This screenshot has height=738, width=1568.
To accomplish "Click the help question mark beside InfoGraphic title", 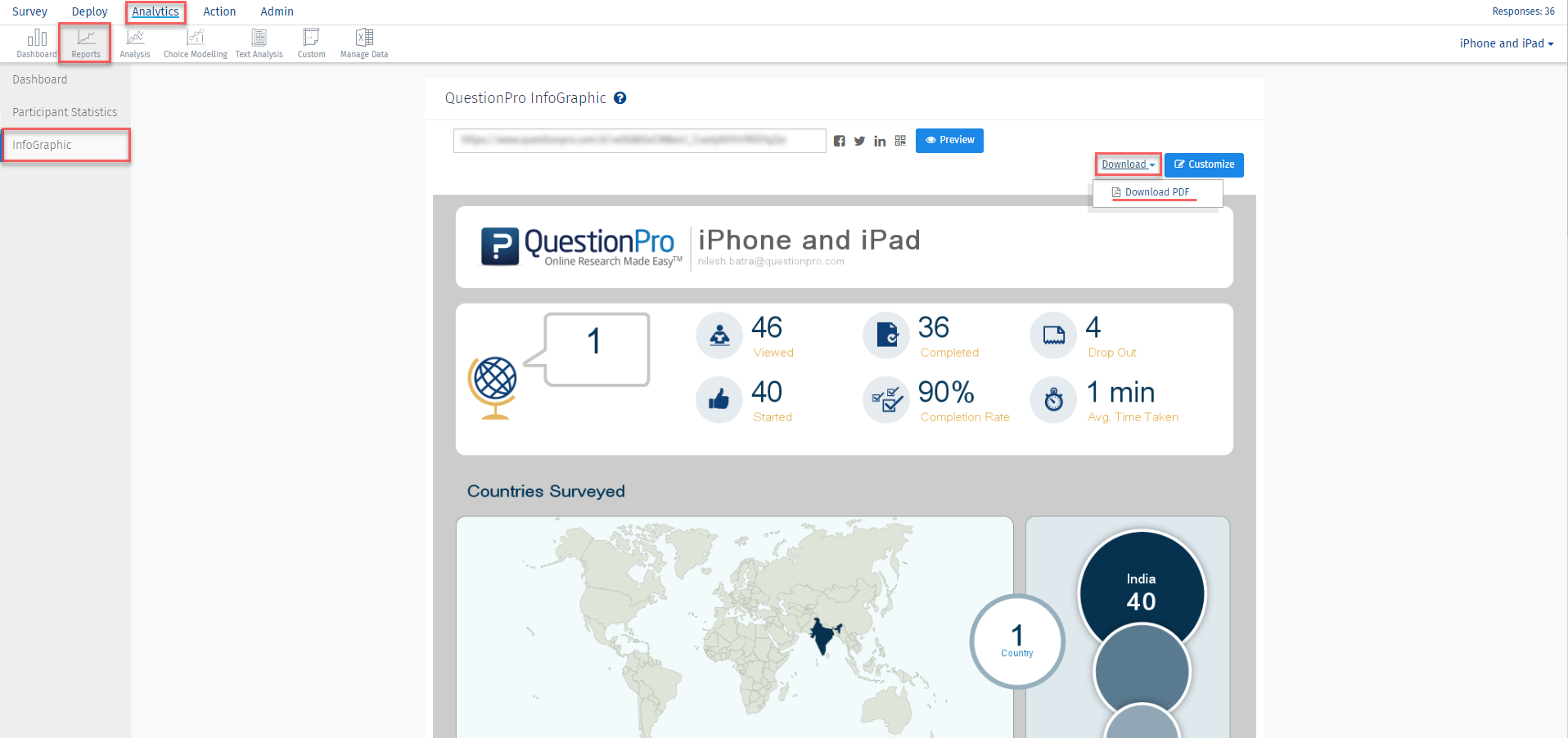I will (620, 98).
